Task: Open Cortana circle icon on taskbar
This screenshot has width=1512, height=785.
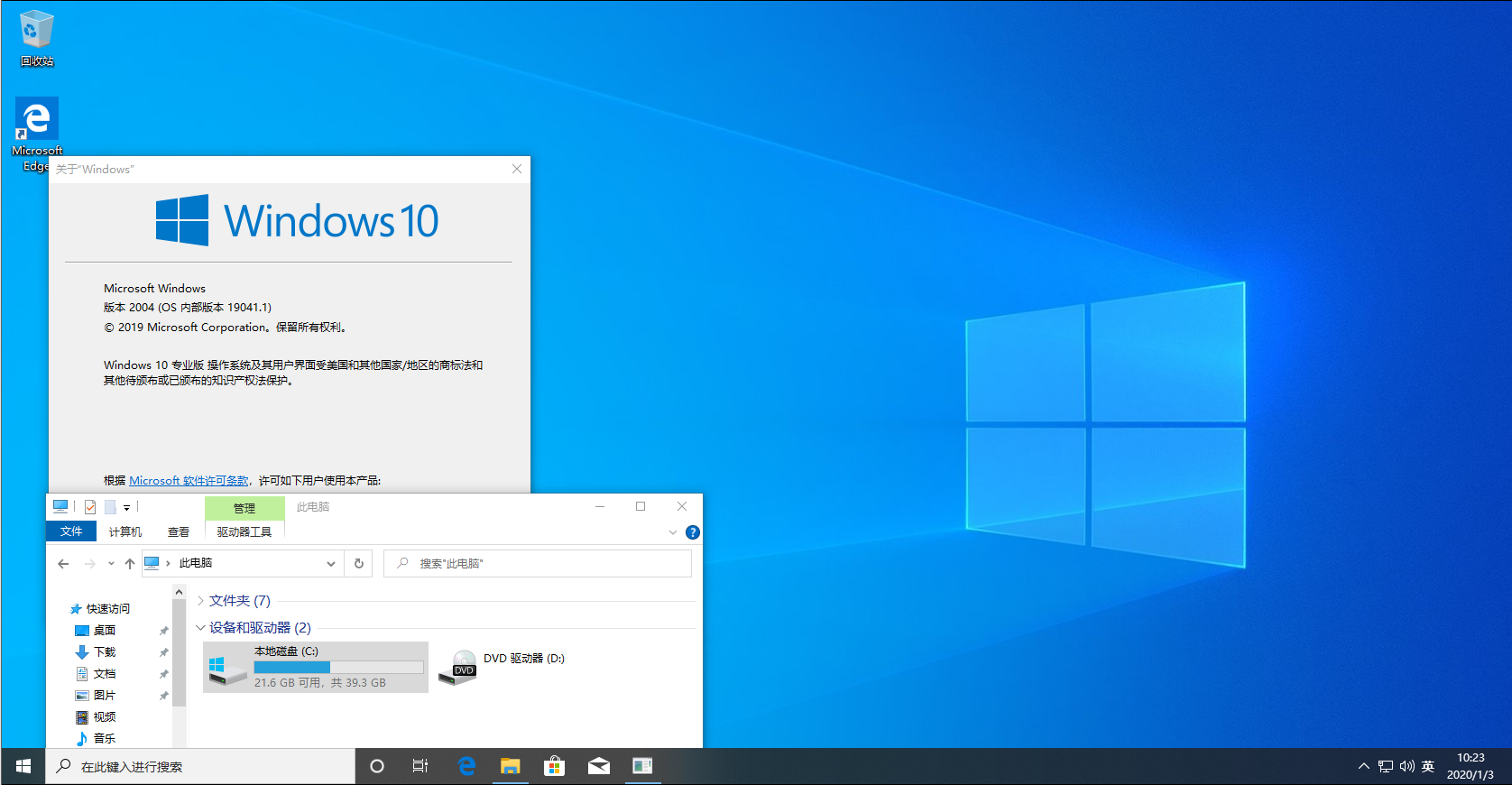Action: click(377, 766)
